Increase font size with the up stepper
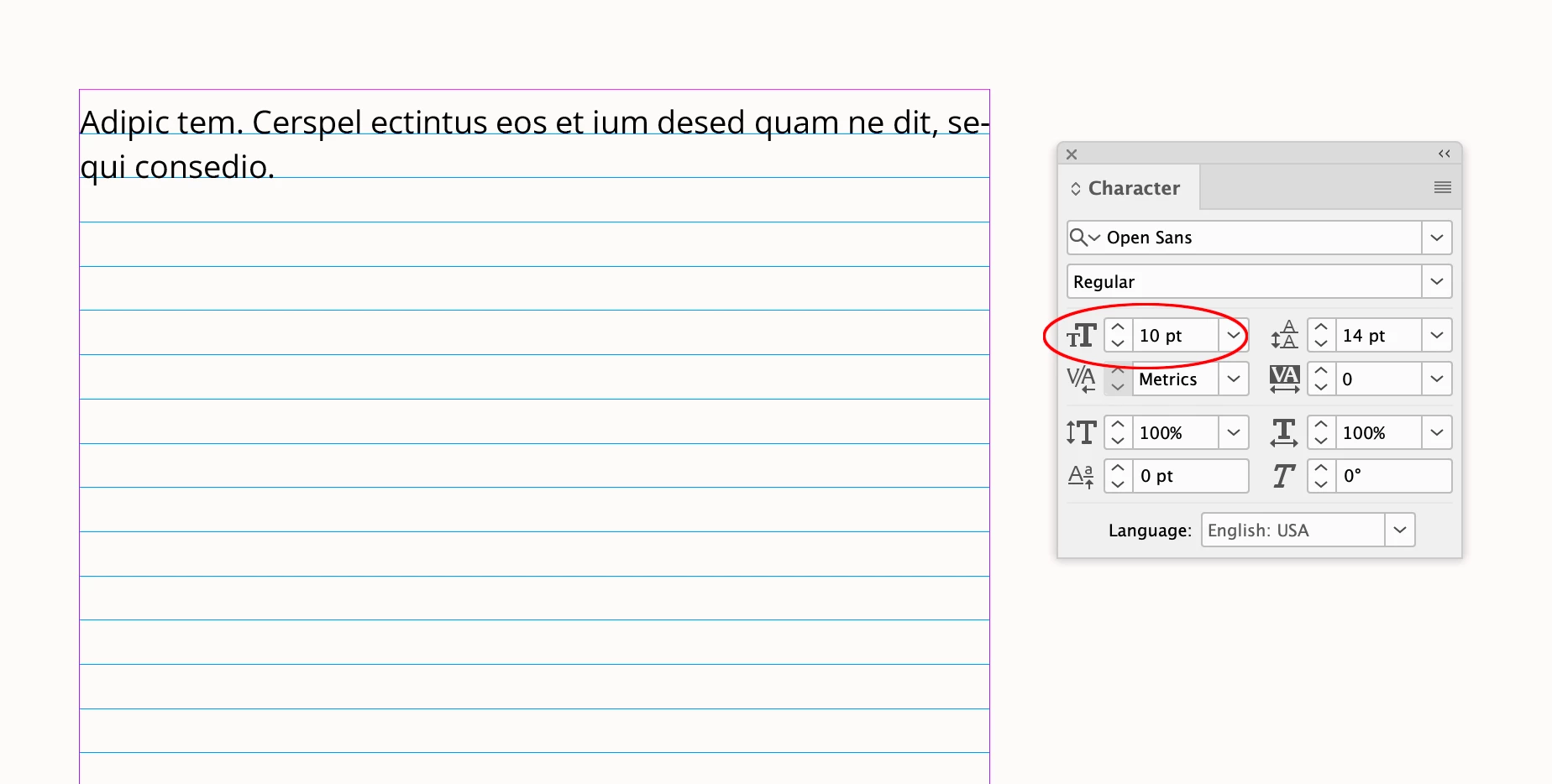This screenshot has width=1552, height=784. (x=1118, y=327)
